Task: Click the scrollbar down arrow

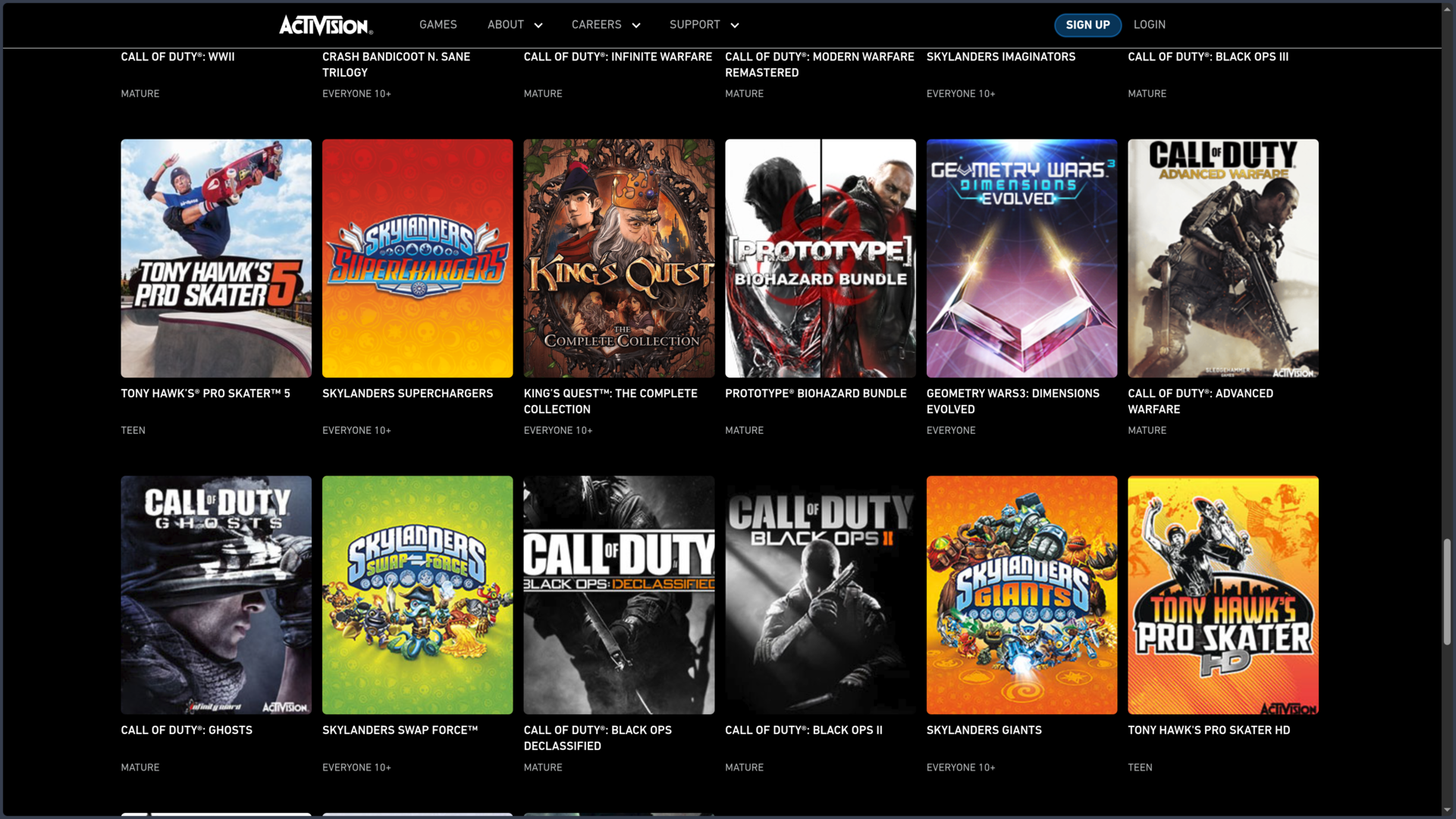Action: (1447, 811)
